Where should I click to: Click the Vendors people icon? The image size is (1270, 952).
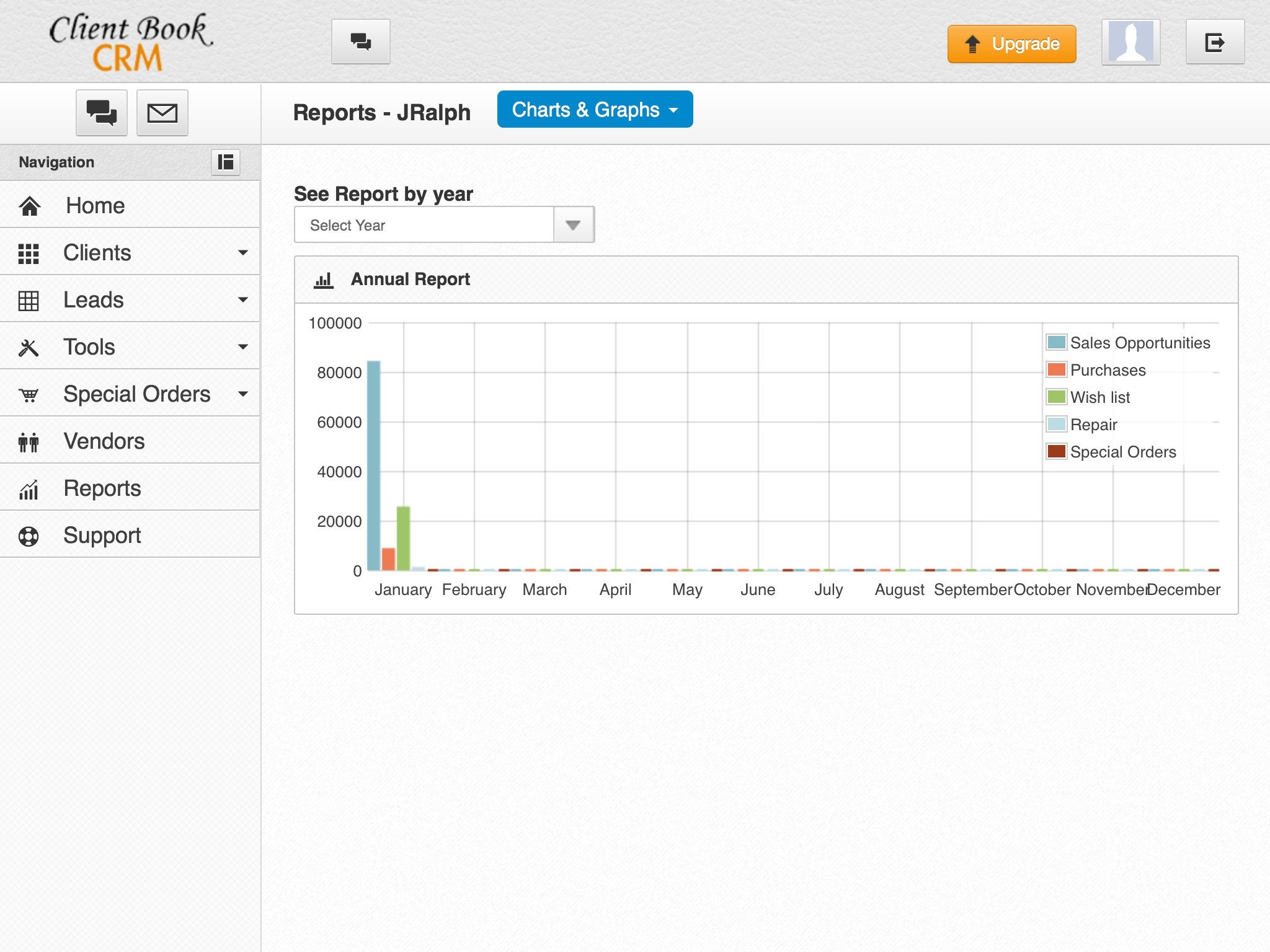(29, 442)
